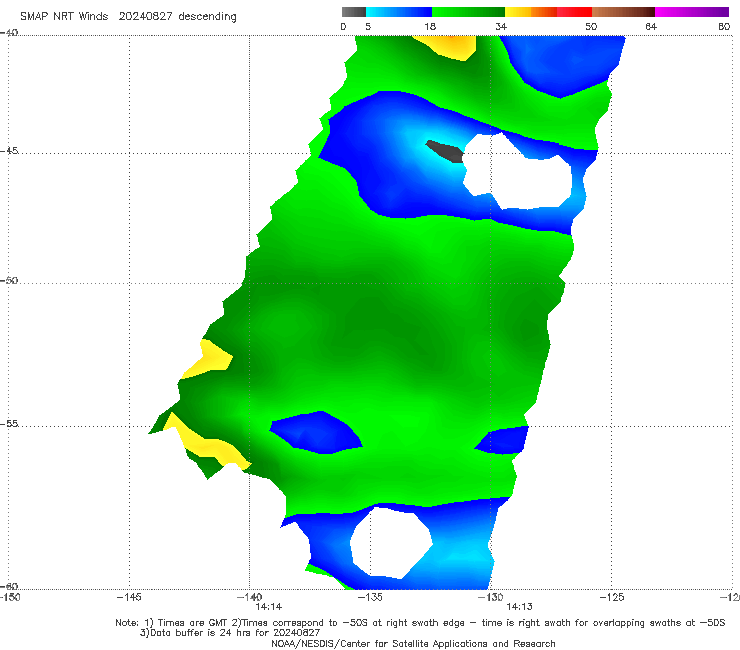Select the brown 50-64 colorbar segment

(x=623, y=12)
